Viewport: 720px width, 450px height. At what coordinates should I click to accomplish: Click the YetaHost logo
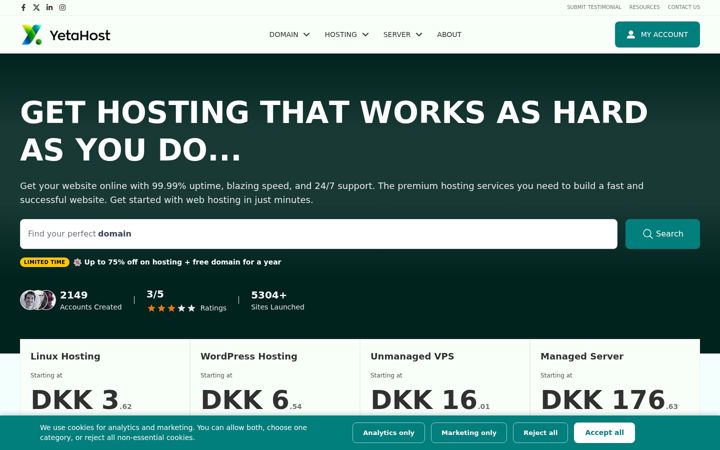pyautogui.click(x=66, y=35)
